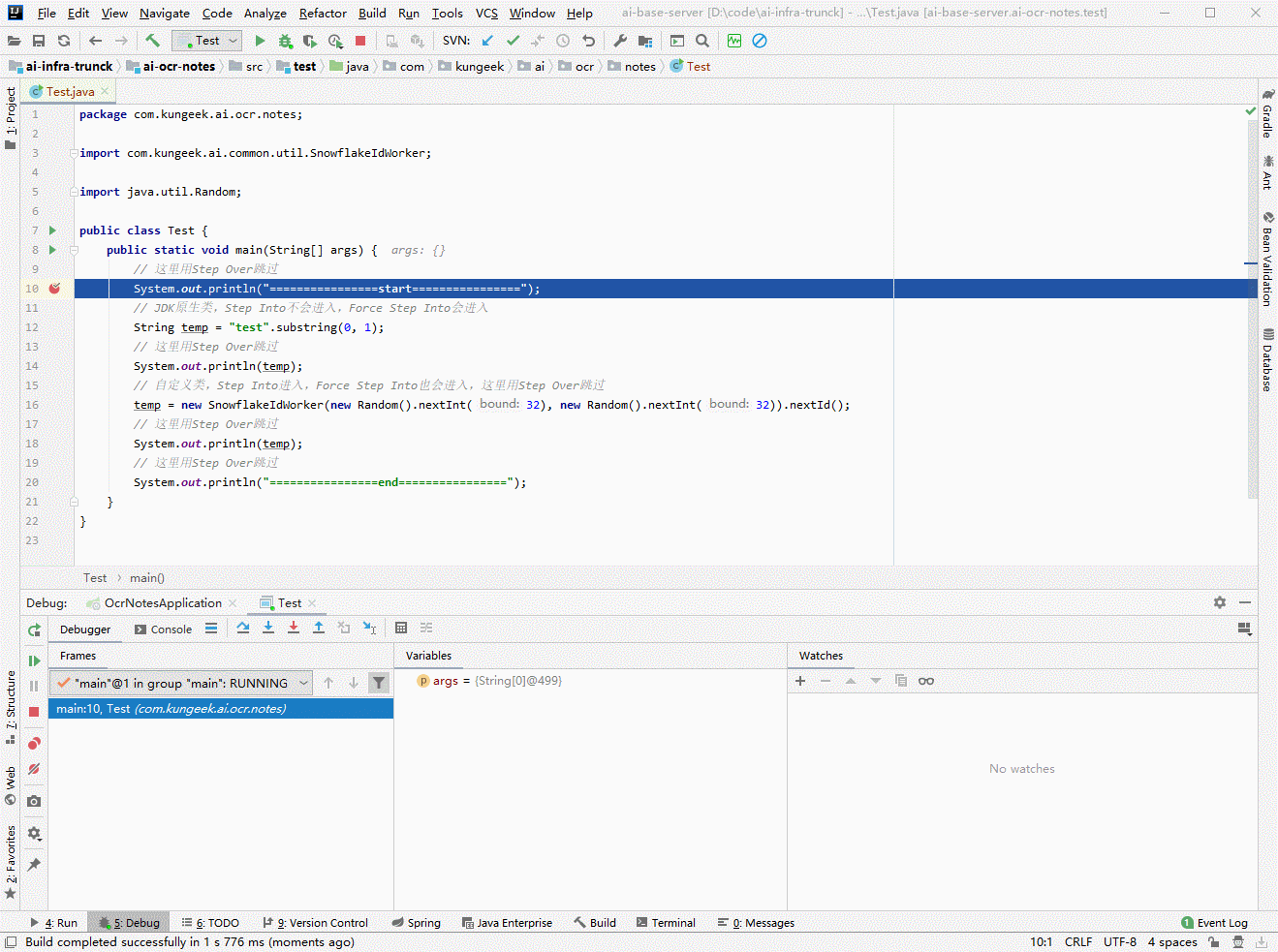Click the Step Out debug icon
This screenshot has height=952, width=1278.
click(x=319, y=629)
